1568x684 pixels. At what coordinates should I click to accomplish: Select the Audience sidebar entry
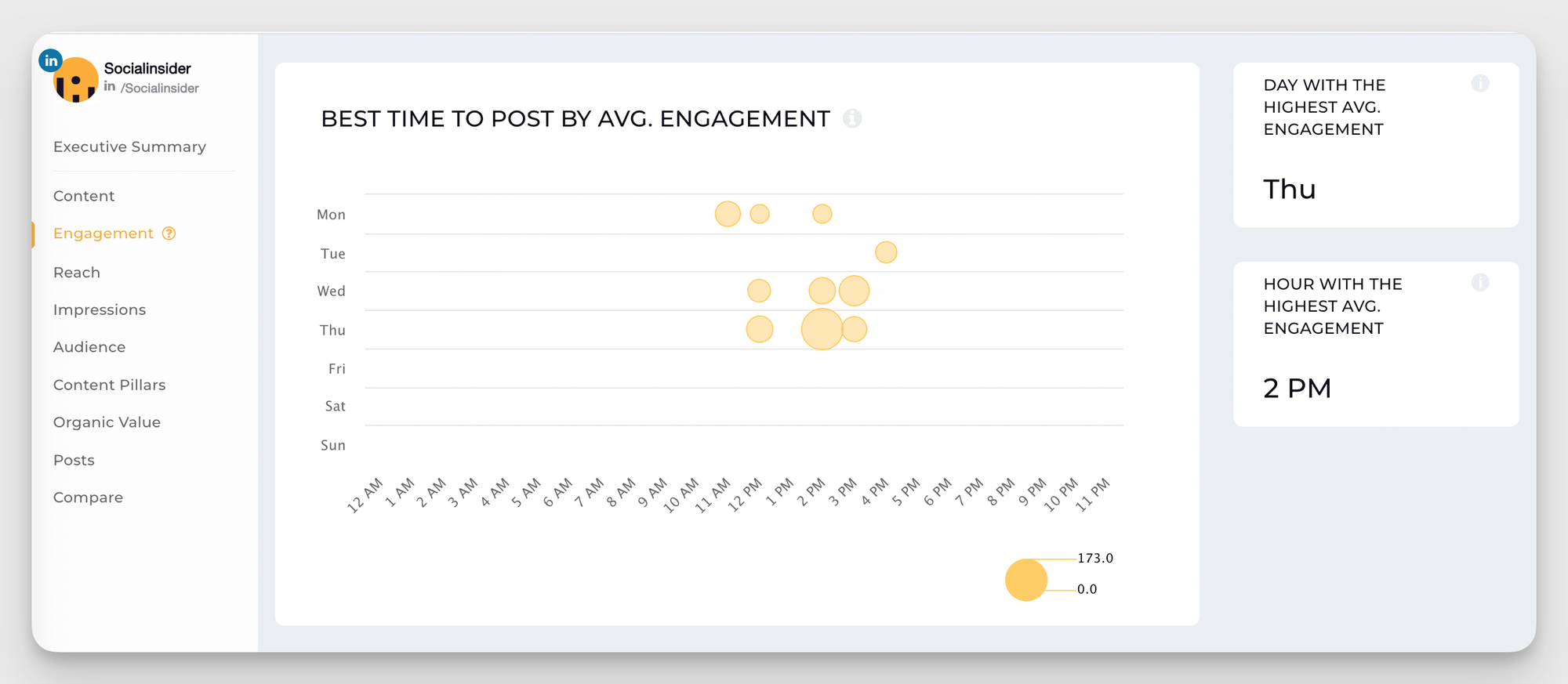pos(89,346)
